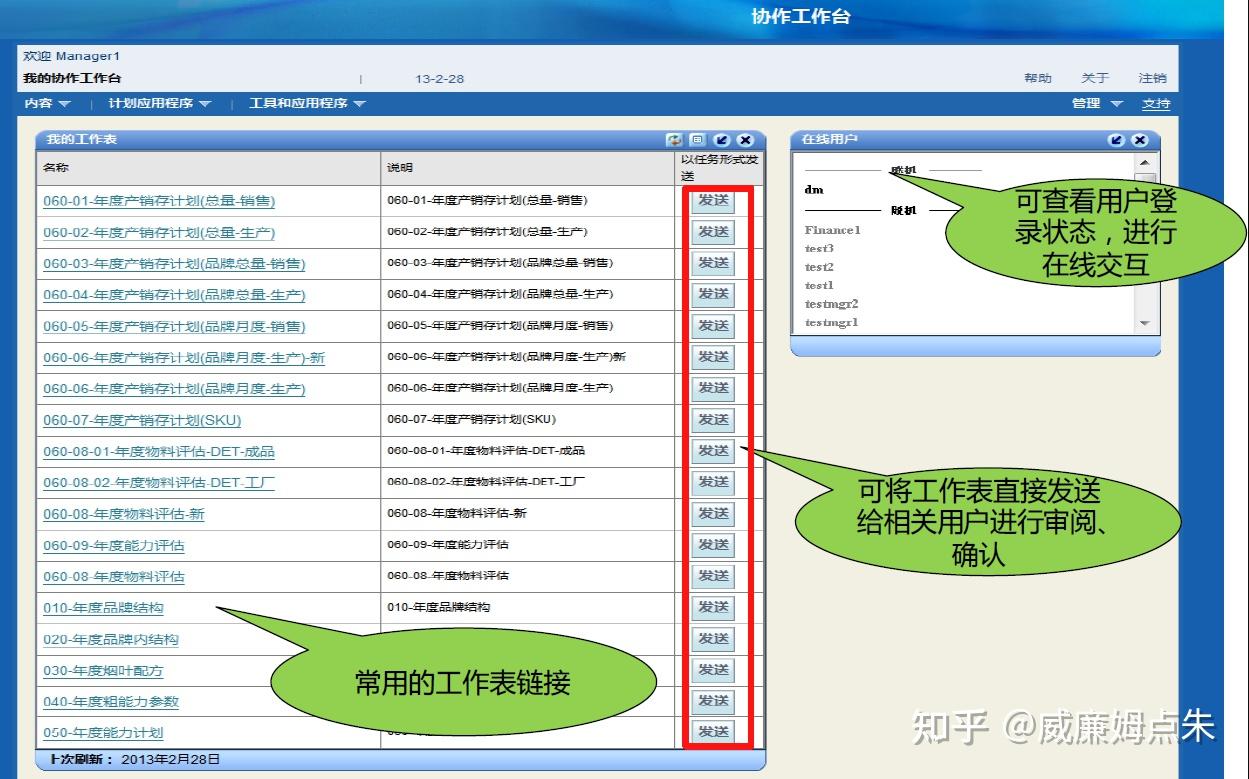Click the 注销 logout link
Viewport: 1249px width, 779px height.
pos(1151,78)
